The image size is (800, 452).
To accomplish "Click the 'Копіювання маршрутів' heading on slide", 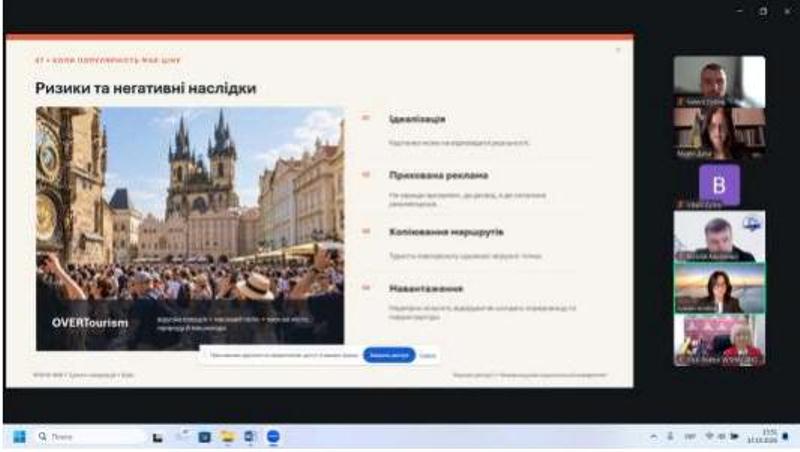I will [446, 232].
